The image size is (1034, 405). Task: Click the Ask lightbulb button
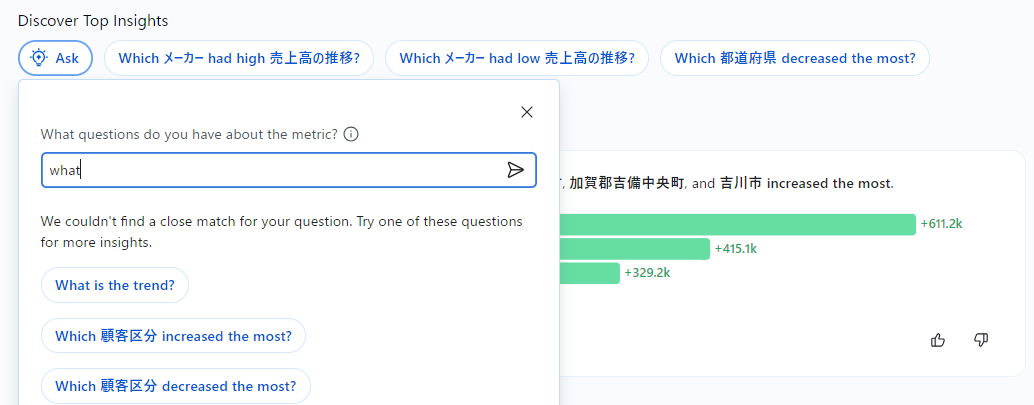click(55, 58)
